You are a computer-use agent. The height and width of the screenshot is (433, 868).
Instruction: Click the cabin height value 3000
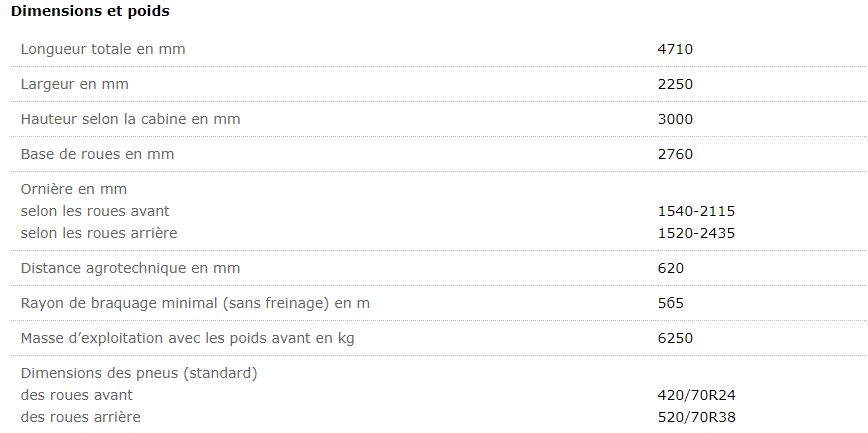point(675,119)
